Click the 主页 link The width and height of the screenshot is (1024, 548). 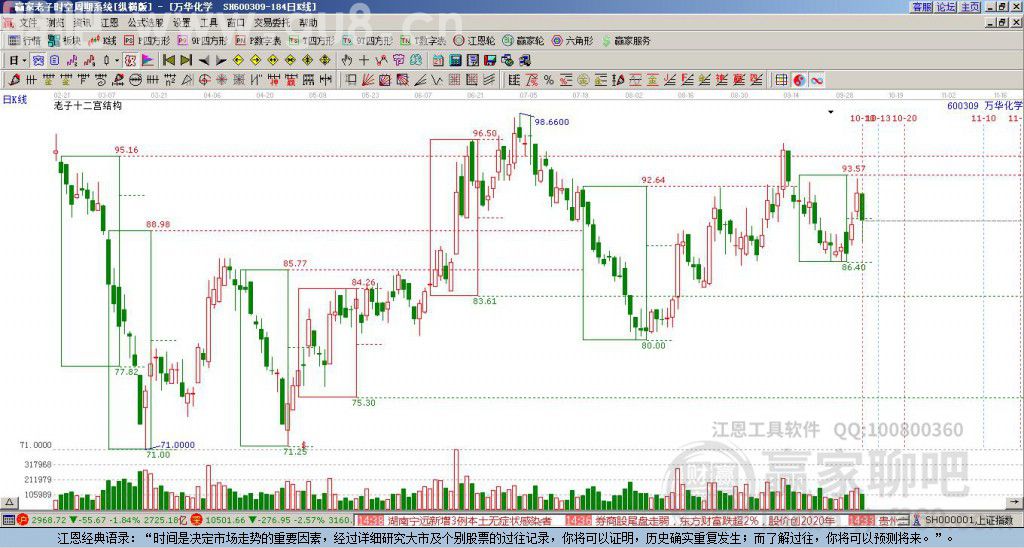pos(970,7)
